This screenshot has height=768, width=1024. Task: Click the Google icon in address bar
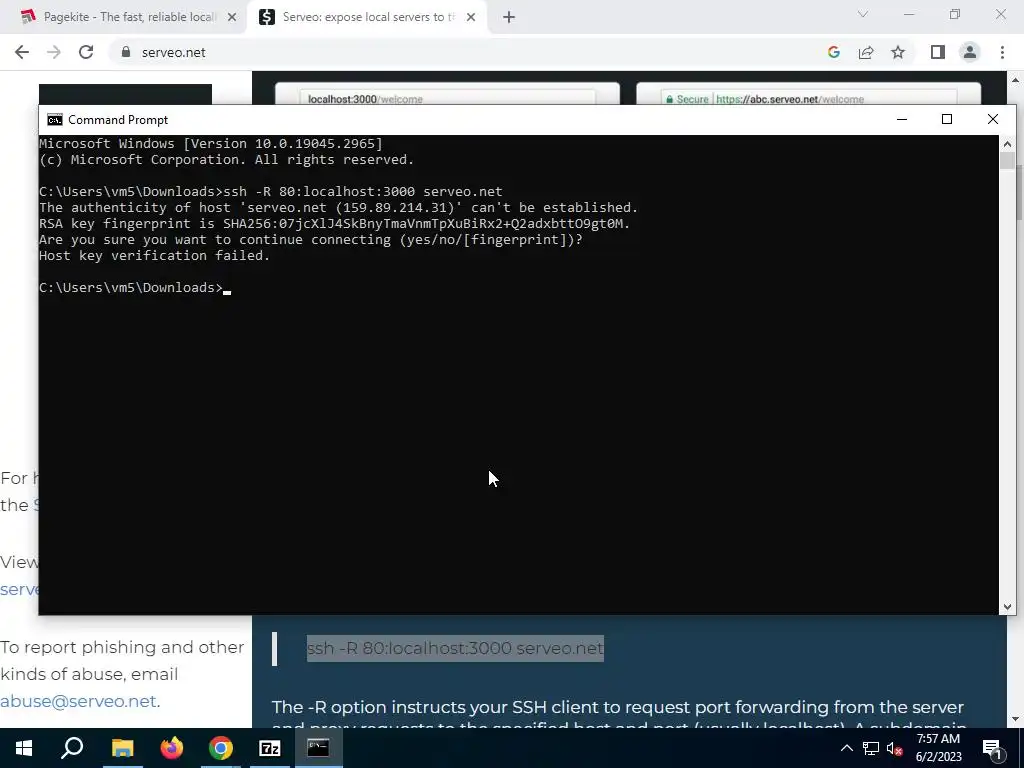(x=833, y=52)
